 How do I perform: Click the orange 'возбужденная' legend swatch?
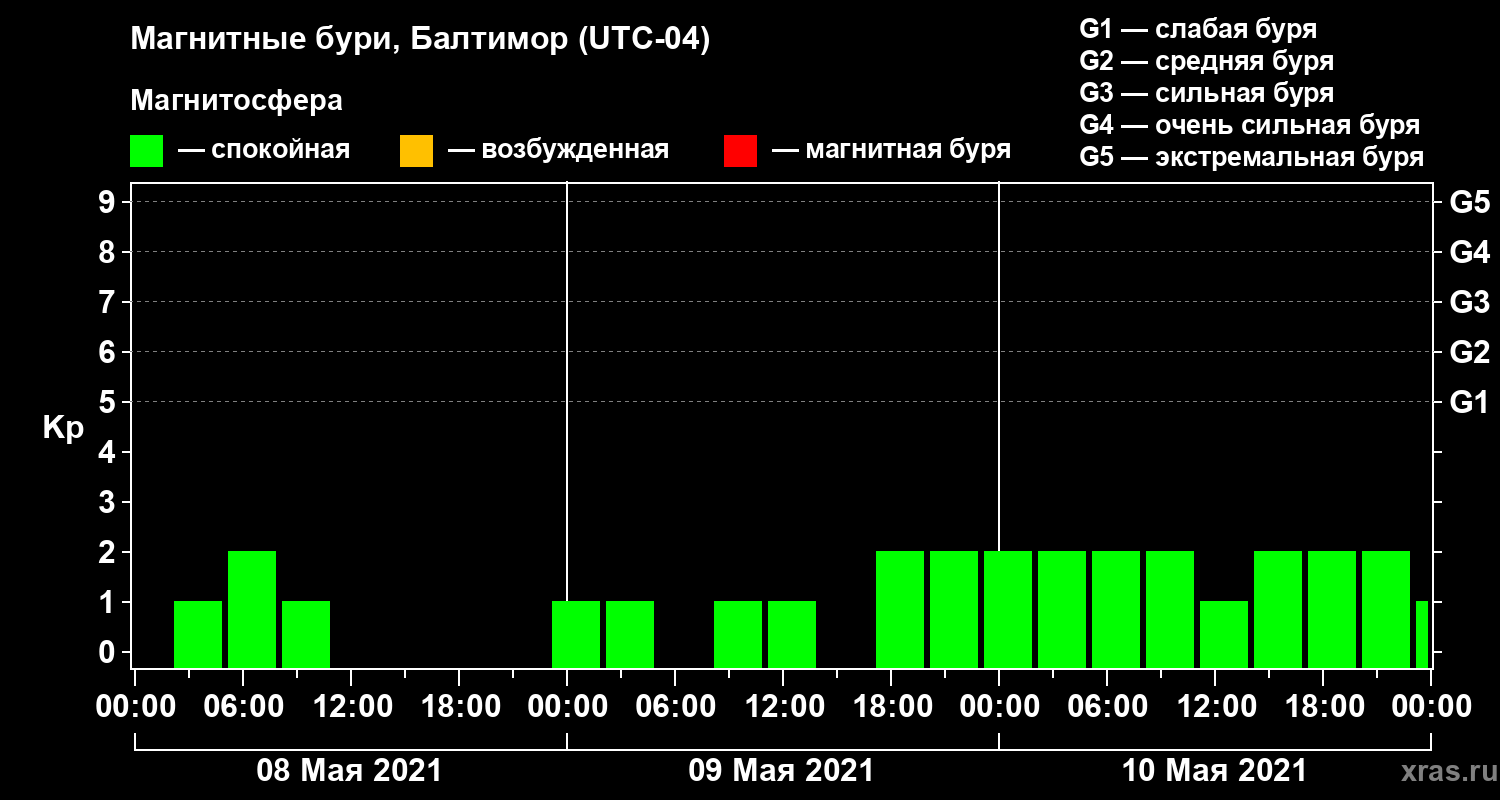coord(416,151)
